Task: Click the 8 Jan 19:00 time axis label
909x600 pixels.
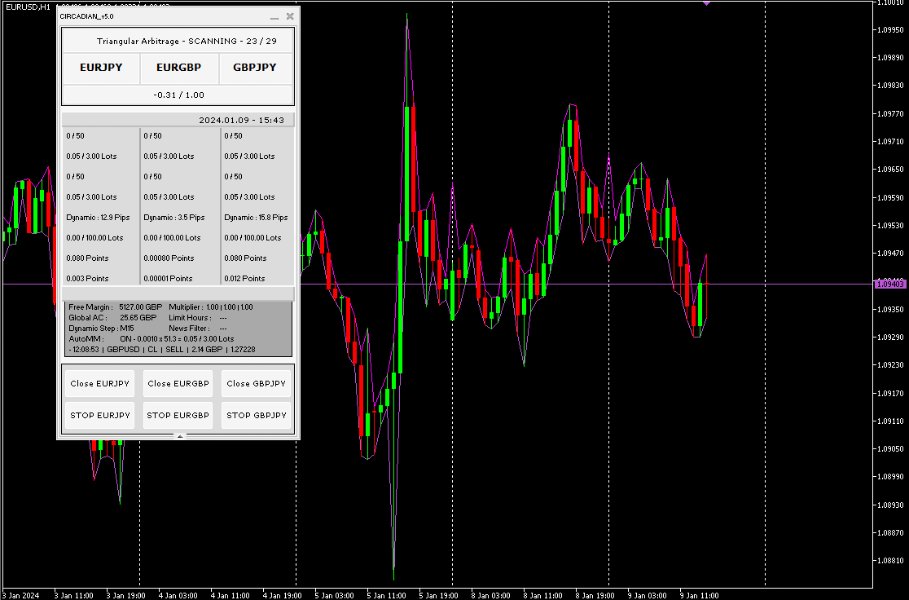Action: pyautogui.click(x=595, y=595)
